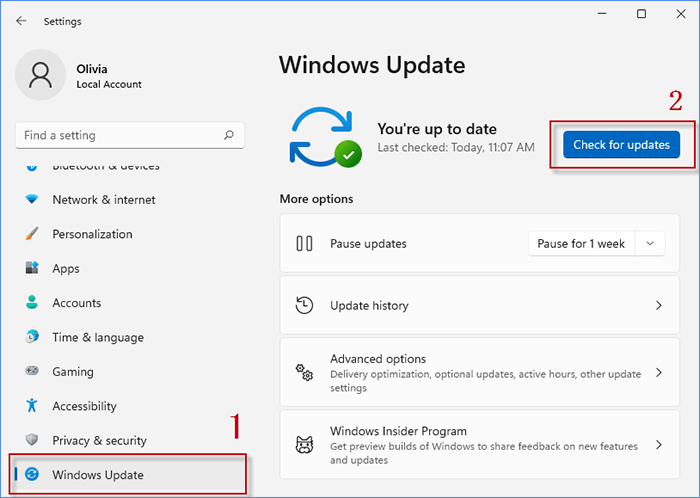Screen dimensions: 700x498
Task: Expand the pause duration dropdown arrow
Action: click(x=650, y=244)
